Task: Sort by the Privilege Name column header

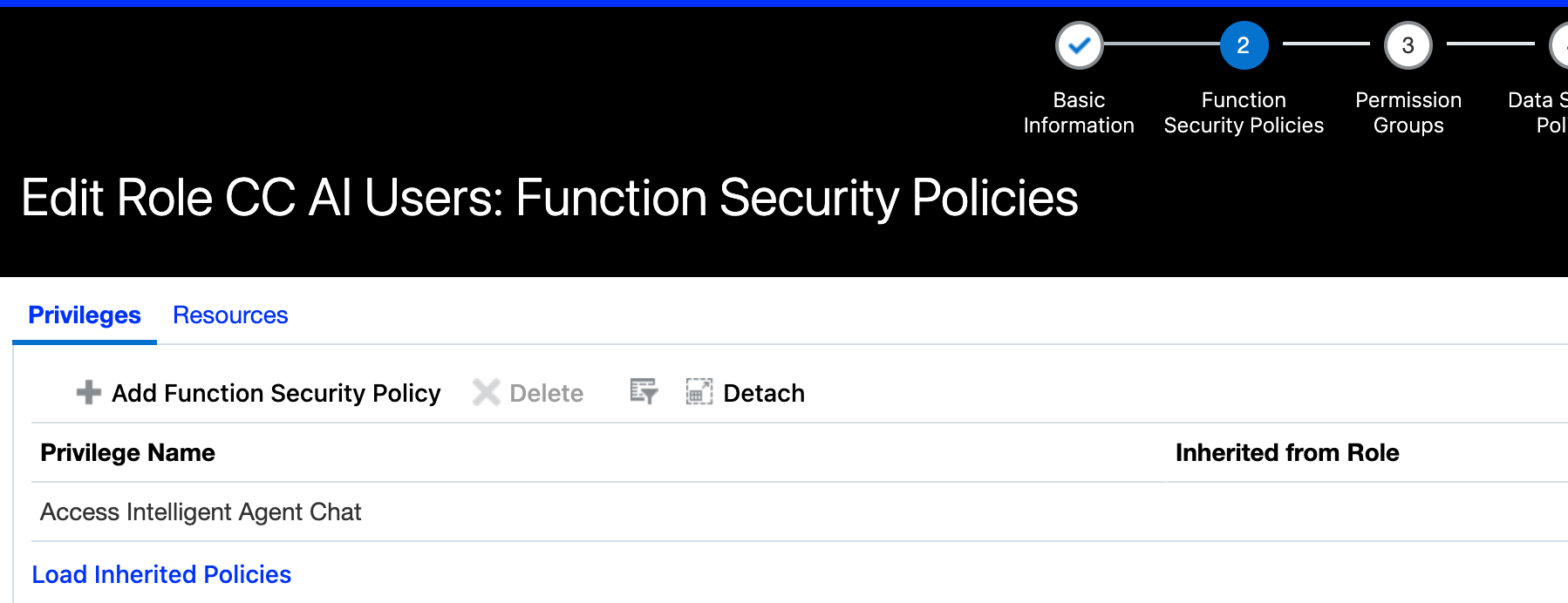Action: (127, 453)
